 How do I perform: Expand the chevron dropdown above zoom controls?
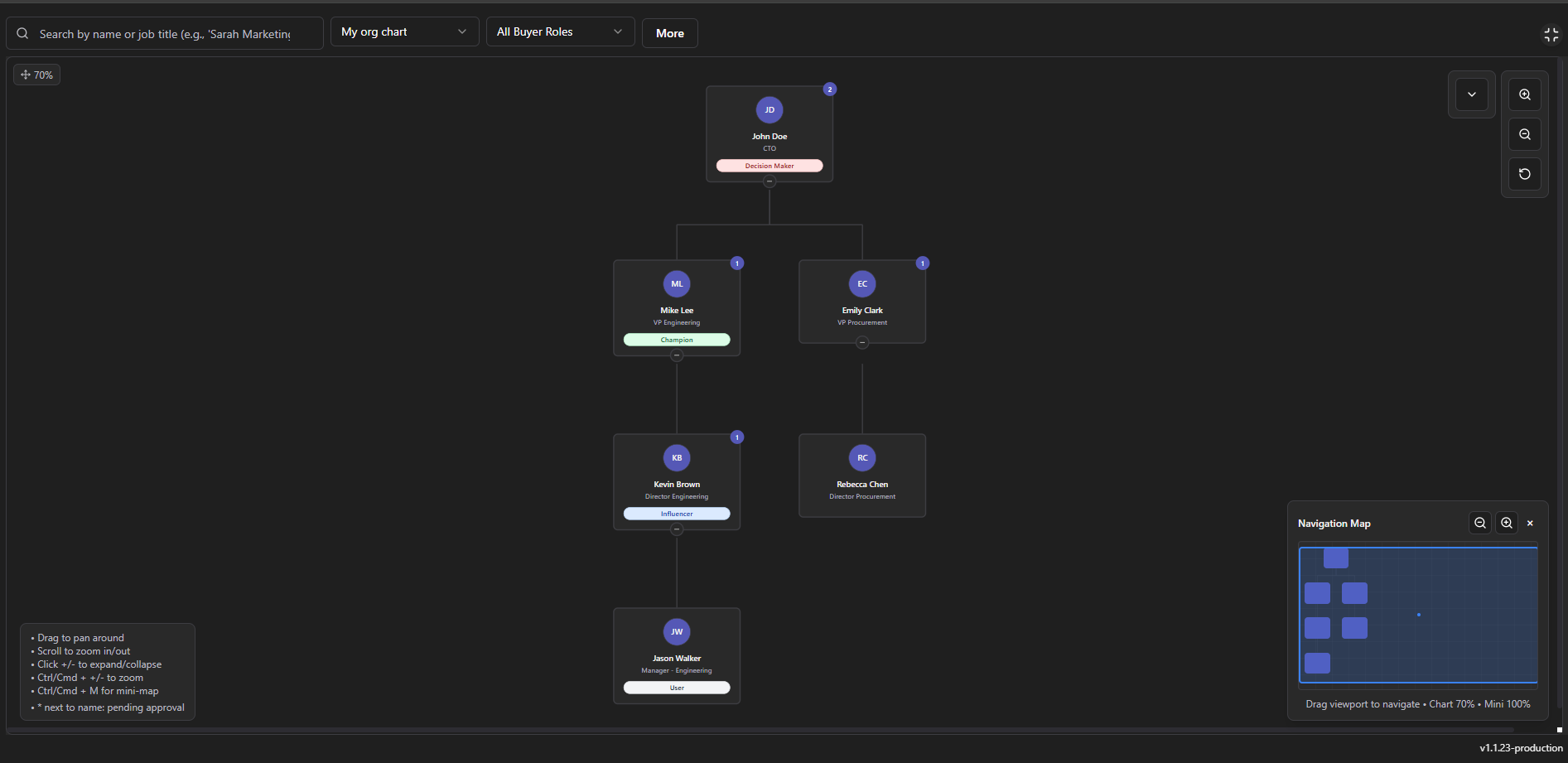click(x=1472, y=94)
